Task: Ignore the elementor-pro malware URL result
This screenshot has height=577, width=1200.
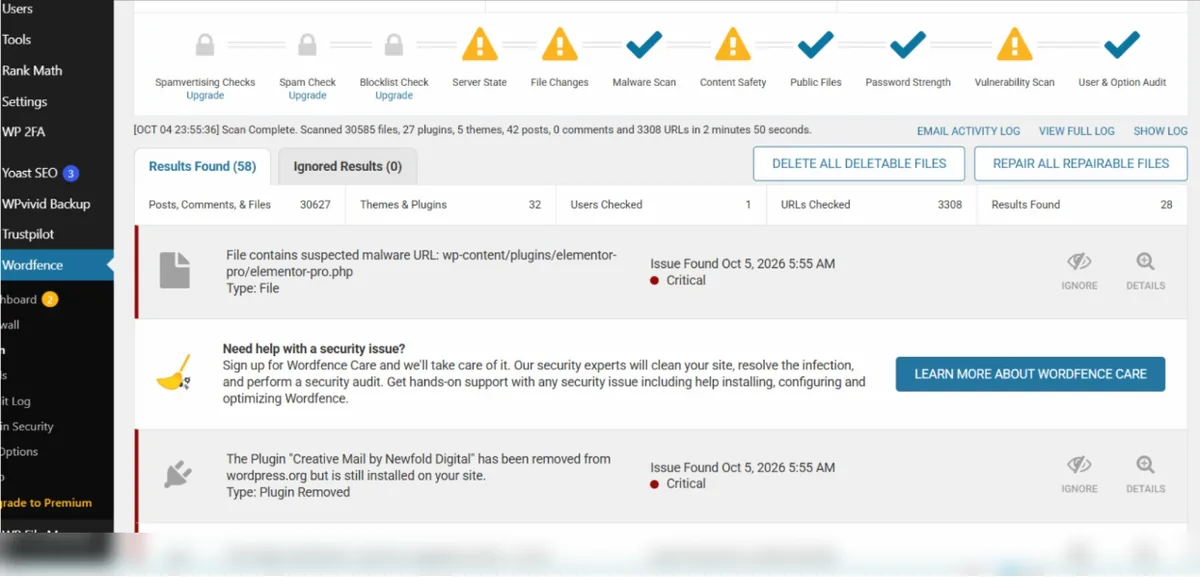Action: (1079, 271)
